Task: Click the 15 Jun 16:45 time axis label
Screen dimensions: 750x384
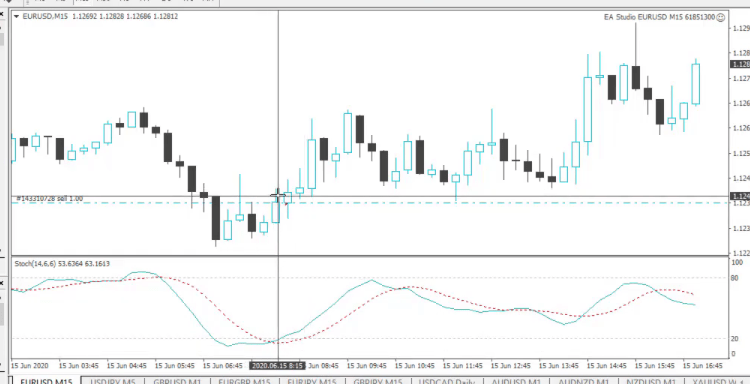Action: point(703,366)
